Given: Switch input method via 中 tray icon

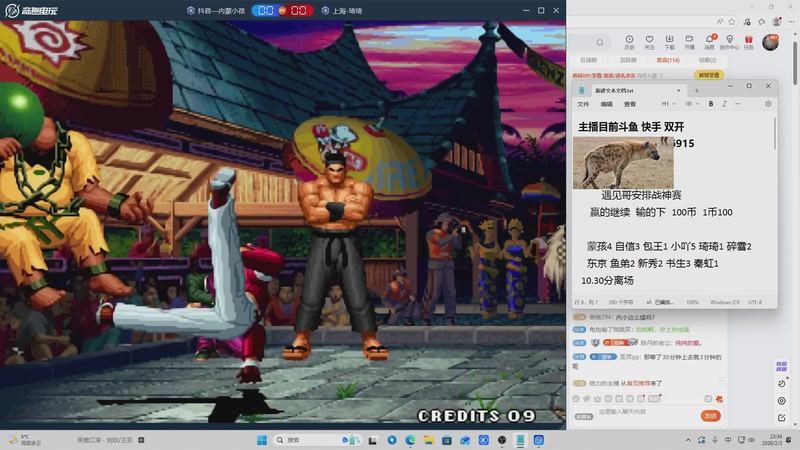Looking at the screenshot, I should 728,440.
